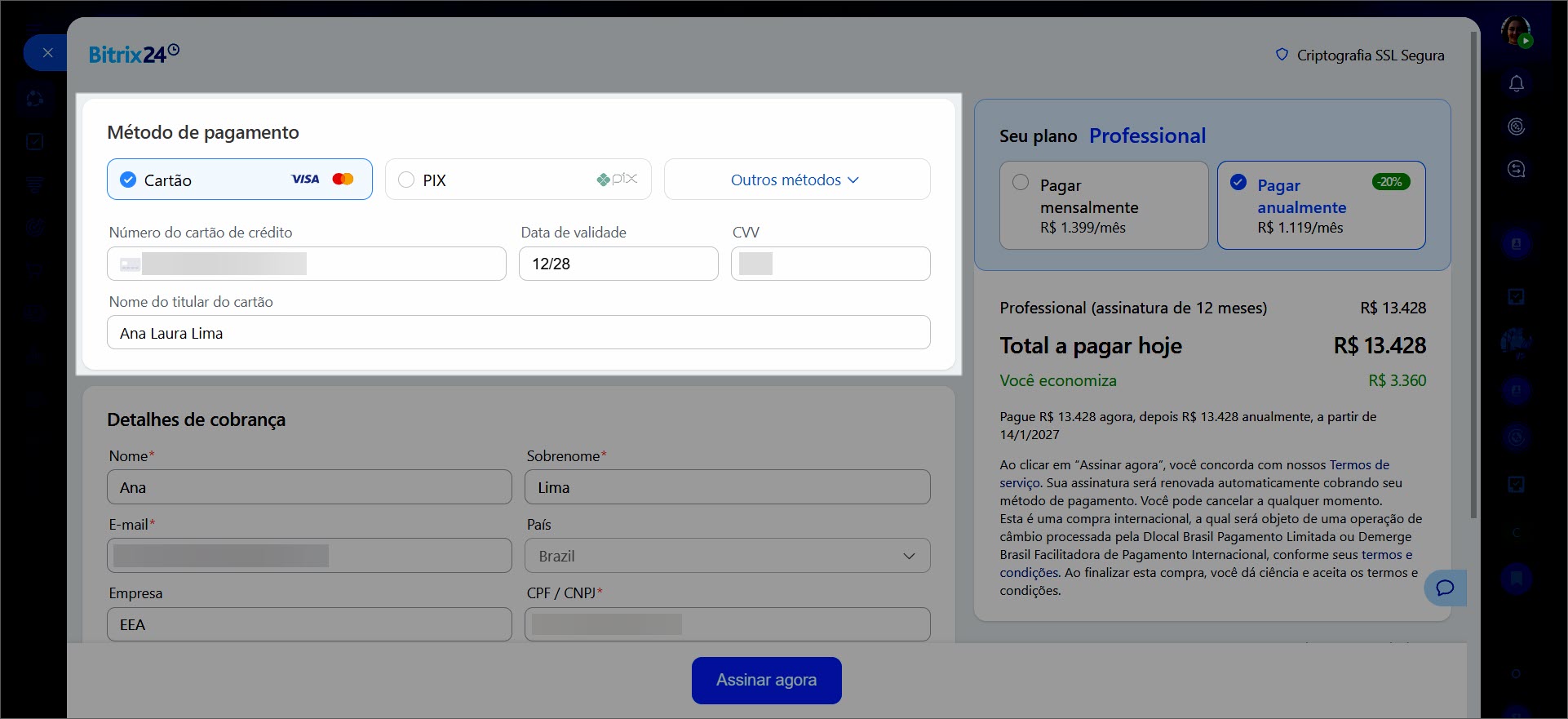Open the notifications bell in right sidebar
The width and height of the screenshot is (1568, 719).
pyautogui.click(x=1516, y=84)
